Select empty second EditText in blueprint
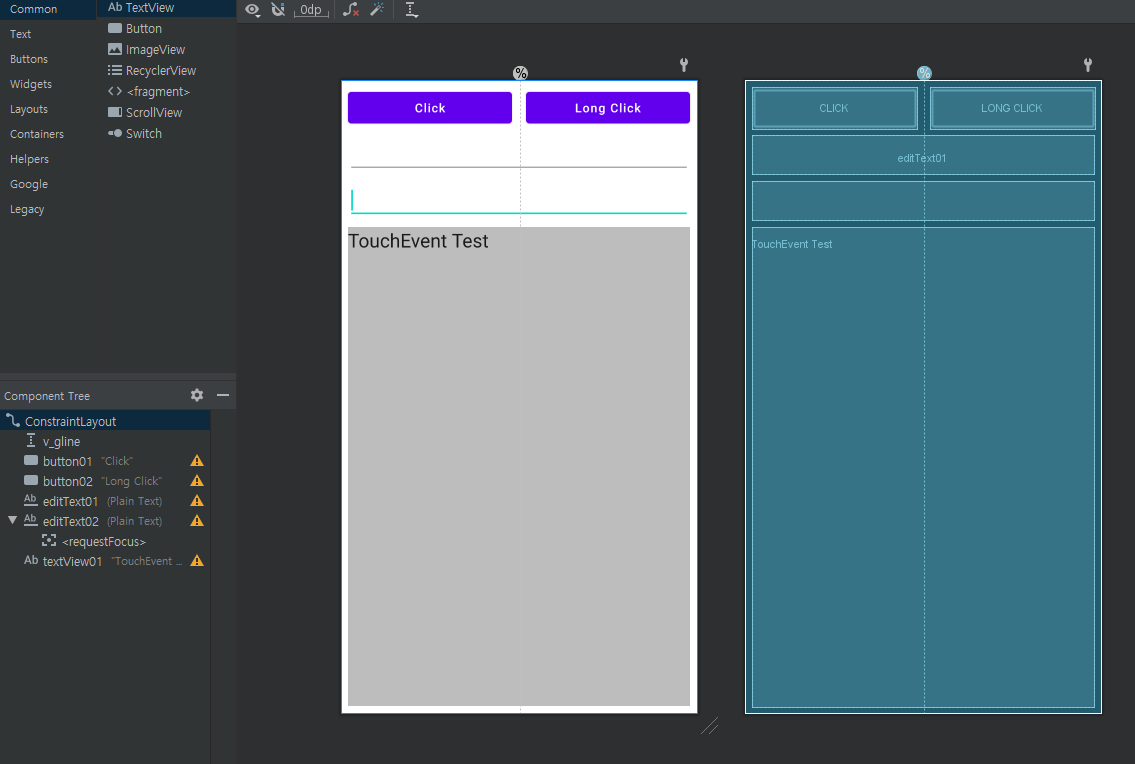The width and height of the screenshot is (1135, 764). click(923, 201)
